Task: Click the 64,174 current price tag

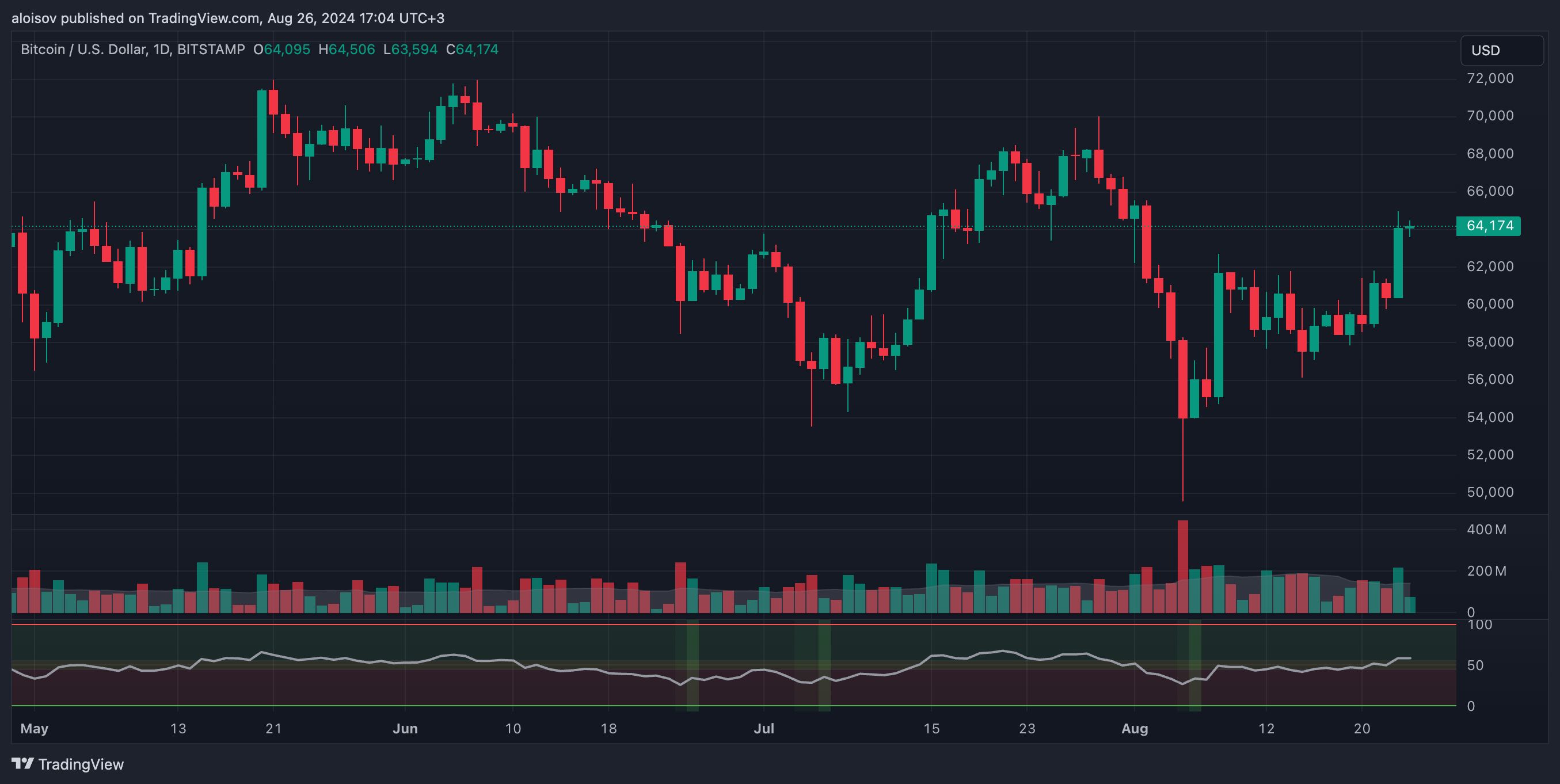Action: [1489, 226]
